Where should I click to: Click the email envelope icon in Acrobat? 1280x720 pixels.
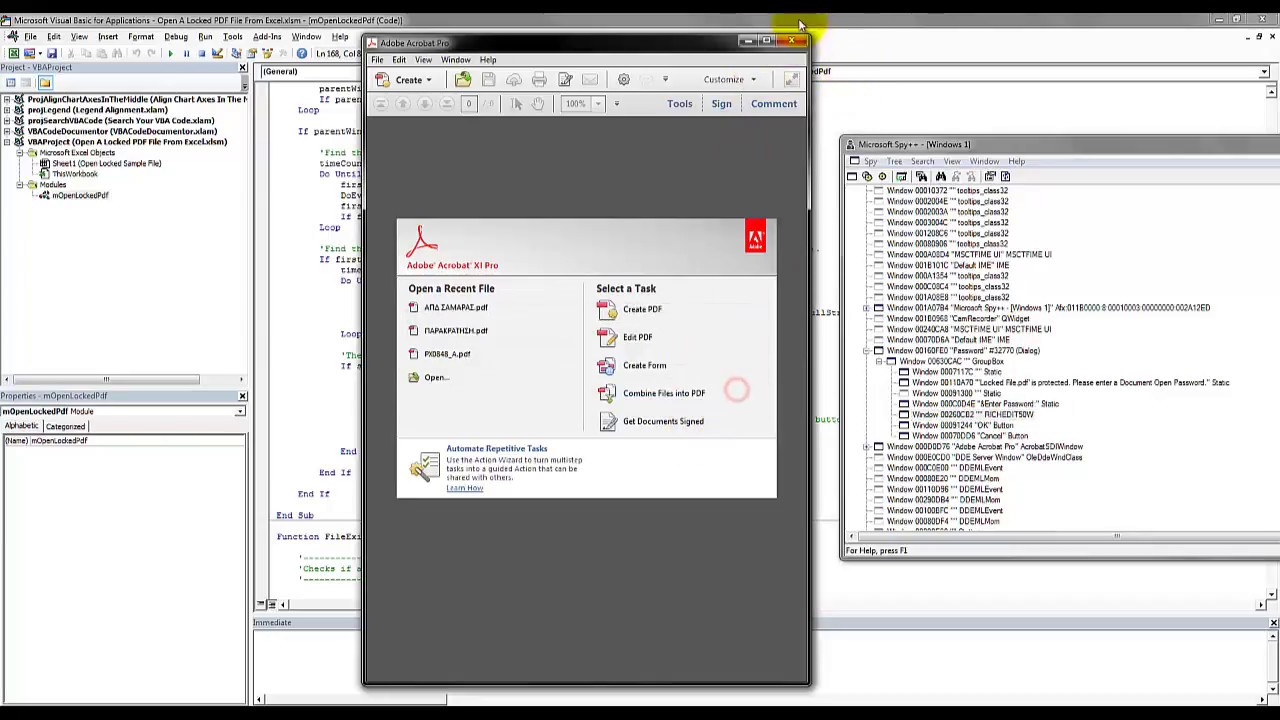tap(590, 79)
